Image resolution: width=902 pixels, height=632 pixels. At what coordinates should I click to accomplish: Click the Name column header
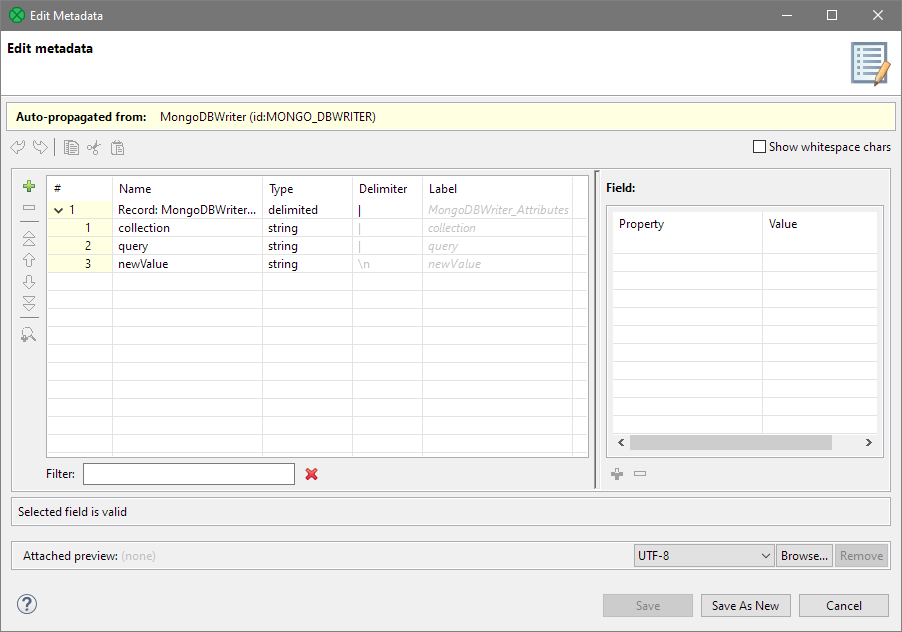click(x=187, y=189)
